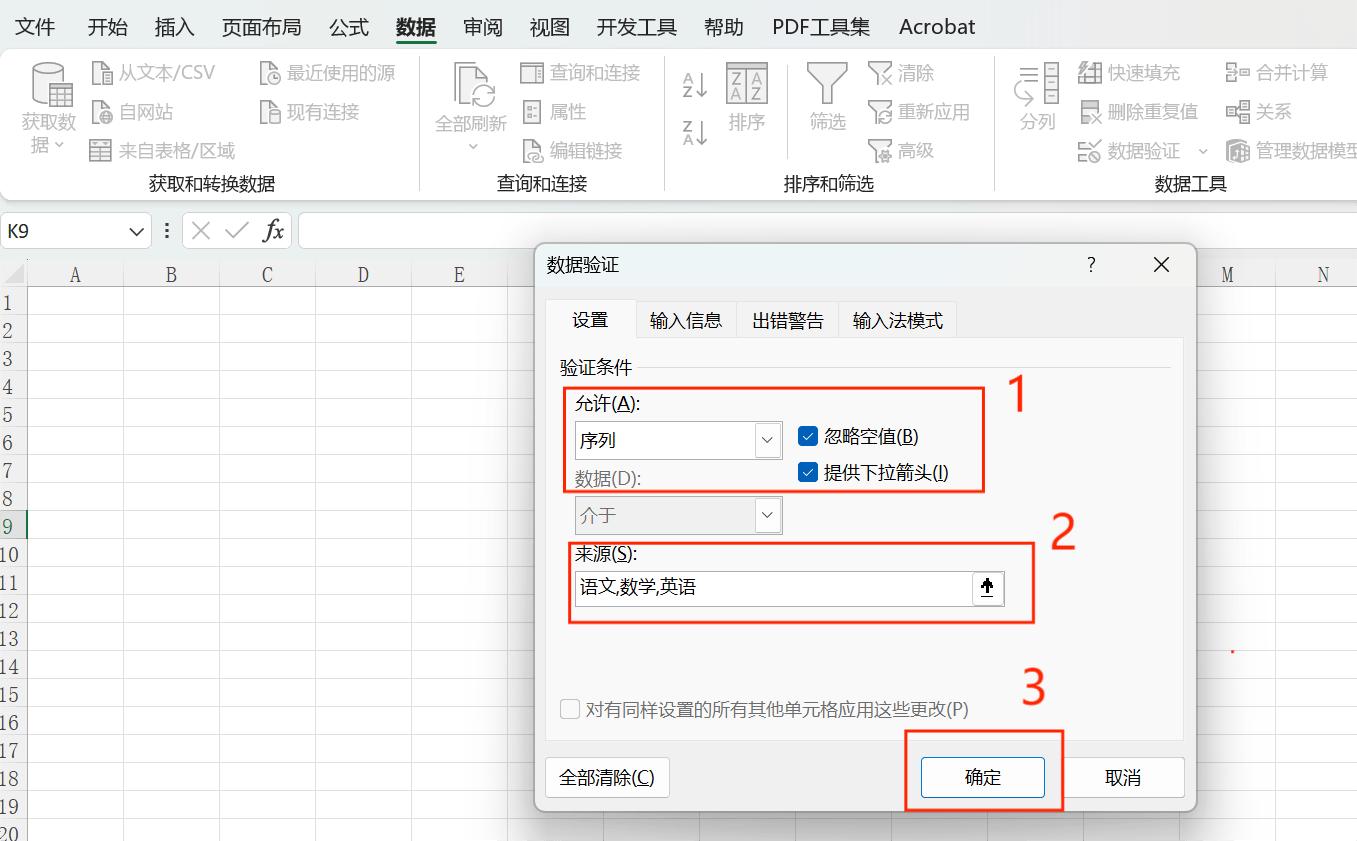Click 清除 (Clear filter) icon
Screen dimensions: 1357x841
(880, 73)
